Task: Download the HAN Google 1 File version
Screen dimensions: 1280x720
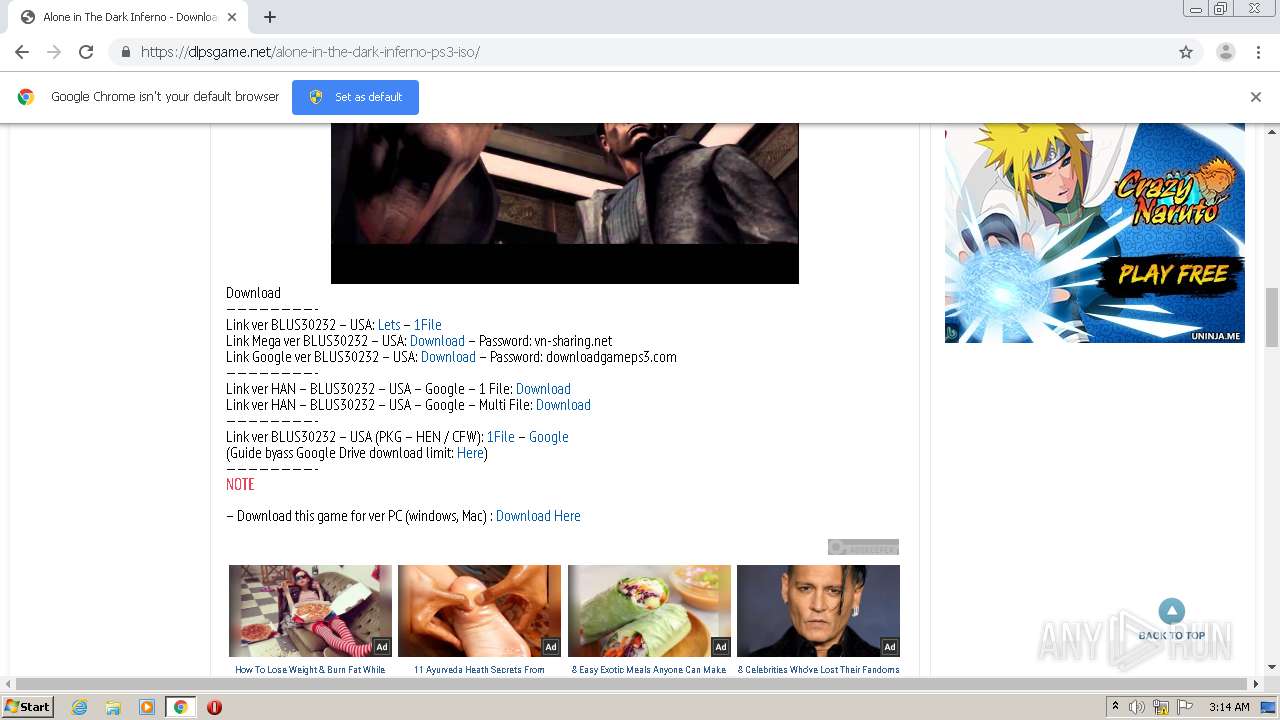Action: pyautogui.click(x=543, y=389)
